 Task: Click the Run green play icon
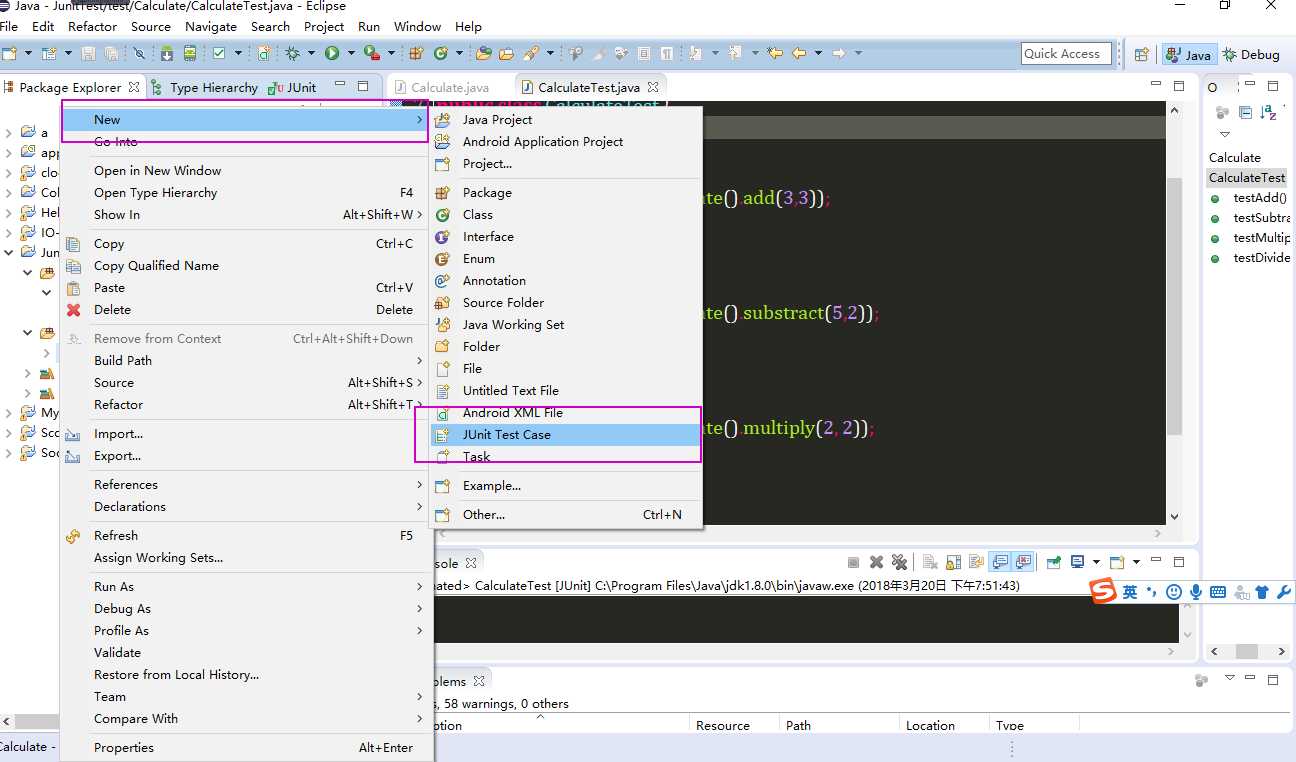(x=331, y=53)
